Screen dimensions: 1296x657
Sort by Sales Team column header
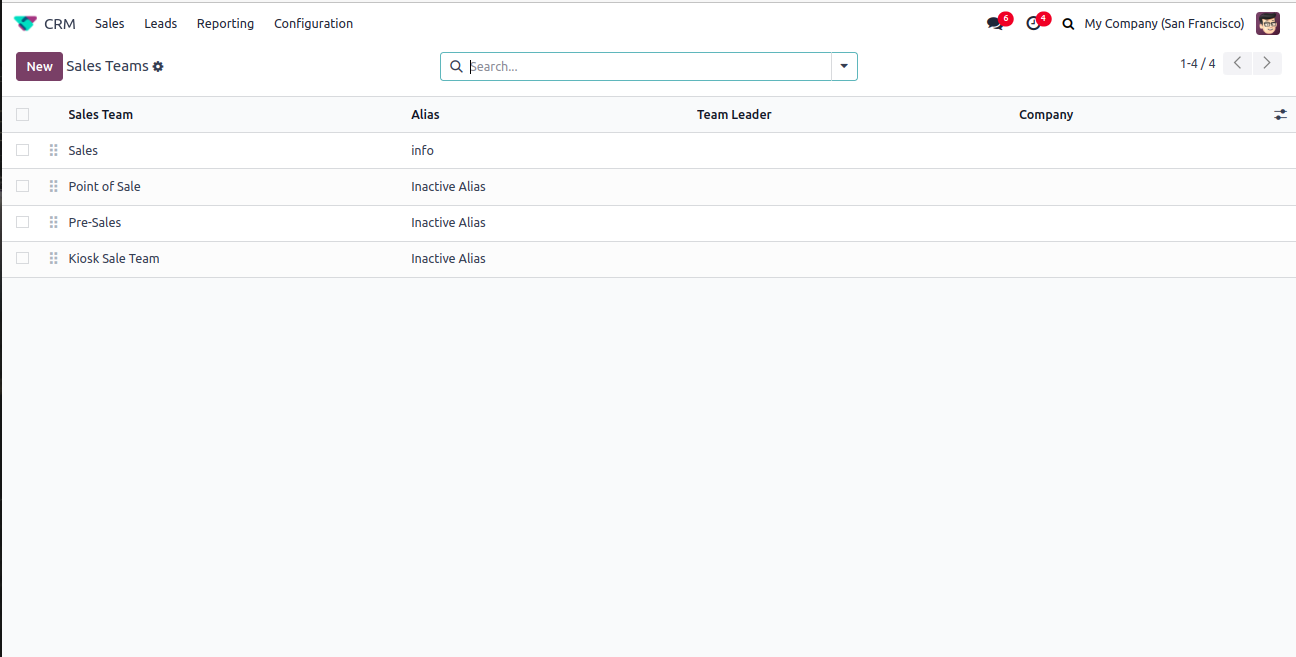(x=100, y=115)
